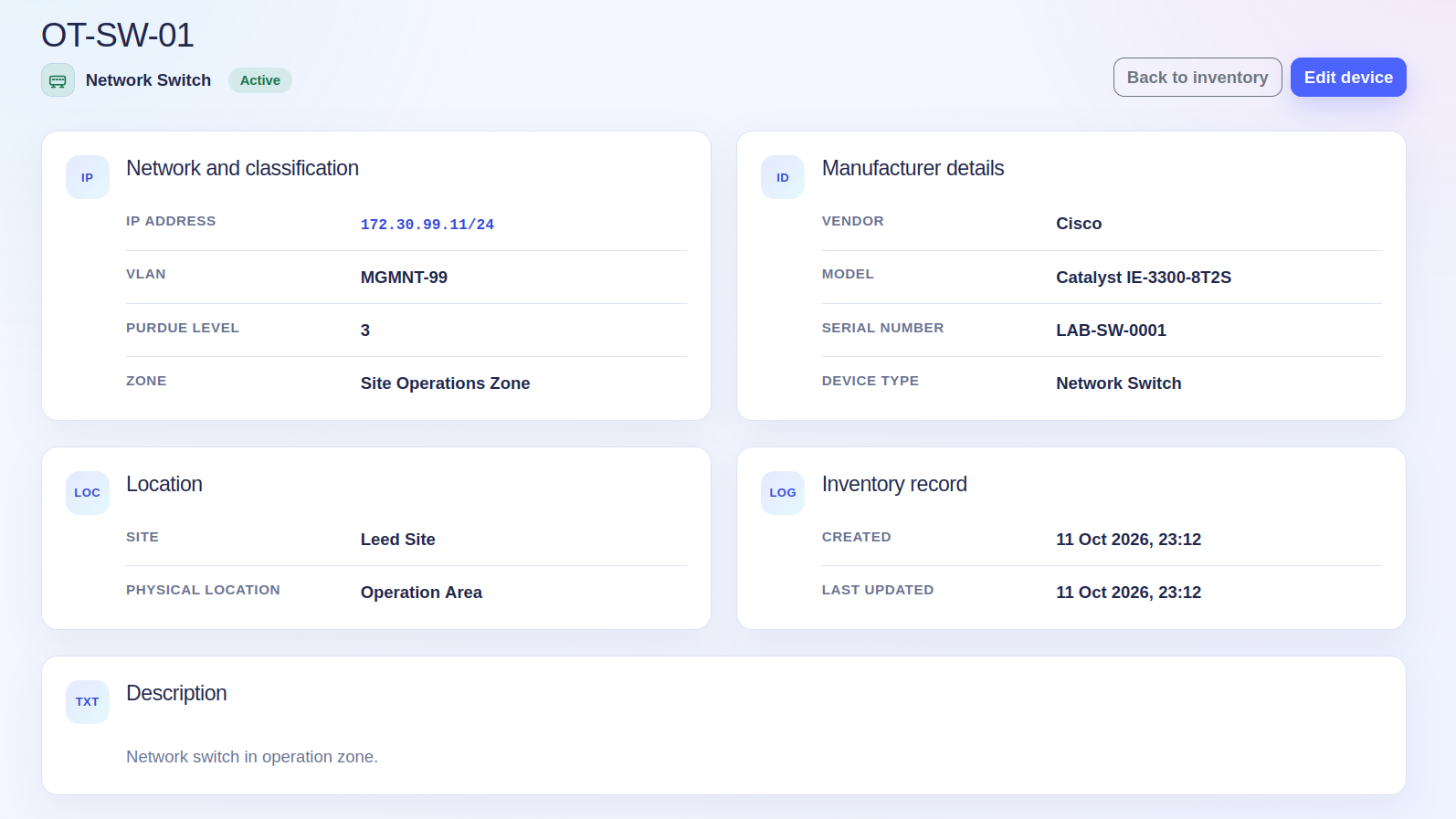Viewport: 1456px width, 819px height.
Task: Go back to inventory
Action: click(x=1198, y=78)
